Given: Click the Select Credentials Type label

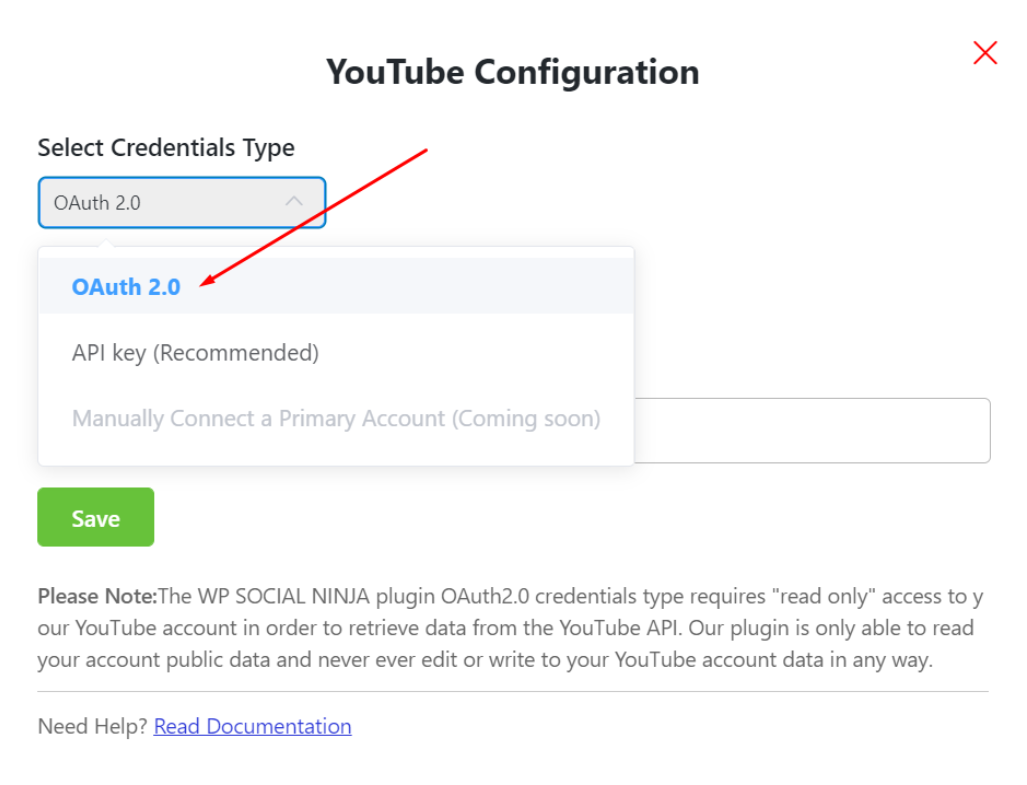Looking at the screenshot, I should click(165, 147).
